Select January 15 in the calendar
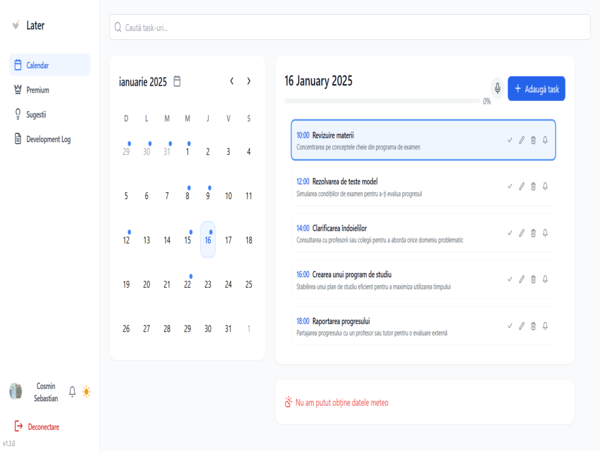Screen dimensions: 600x451 188,240
